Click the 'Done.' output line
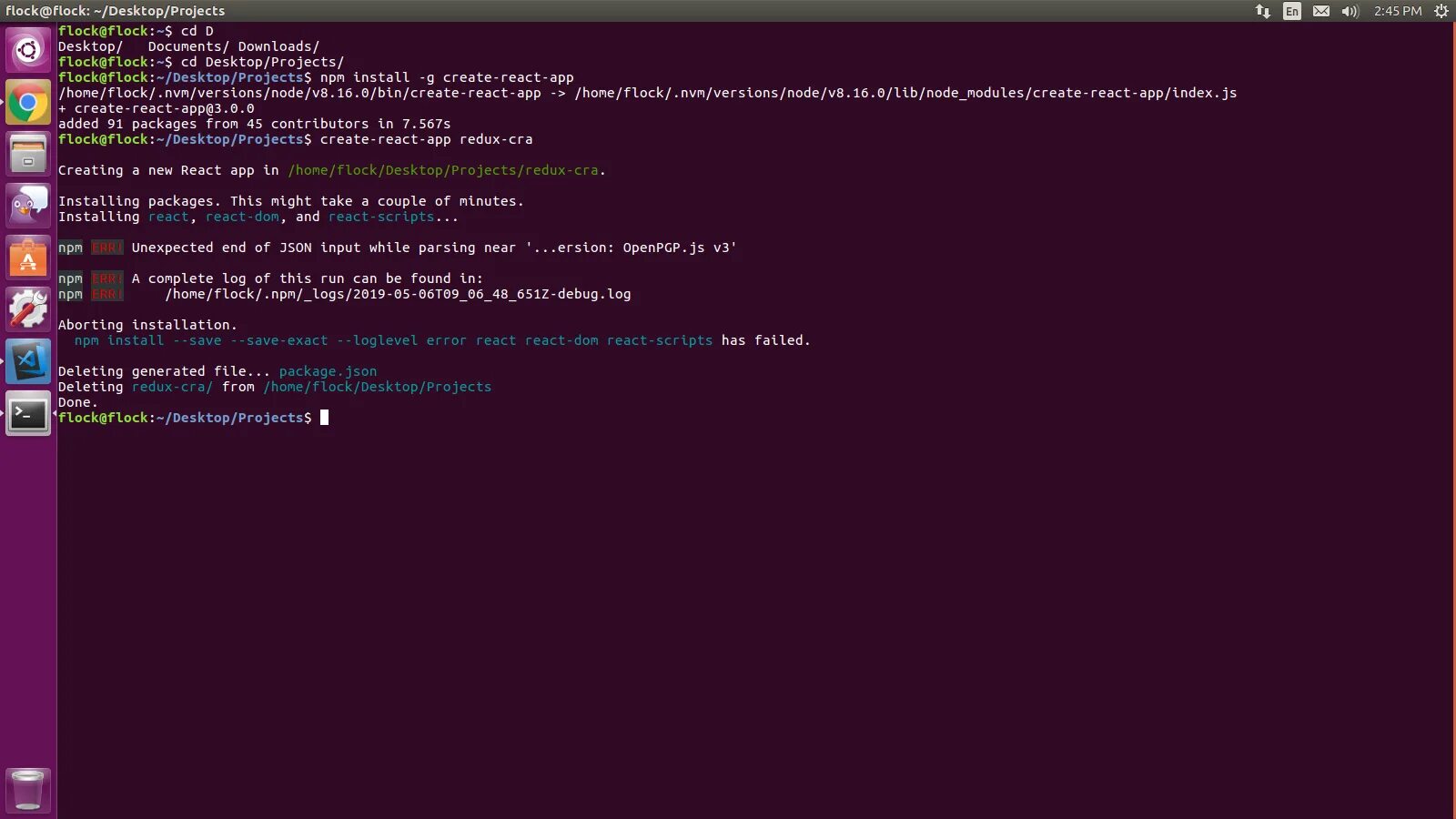Screen dimensions: 1456x819 78,402
